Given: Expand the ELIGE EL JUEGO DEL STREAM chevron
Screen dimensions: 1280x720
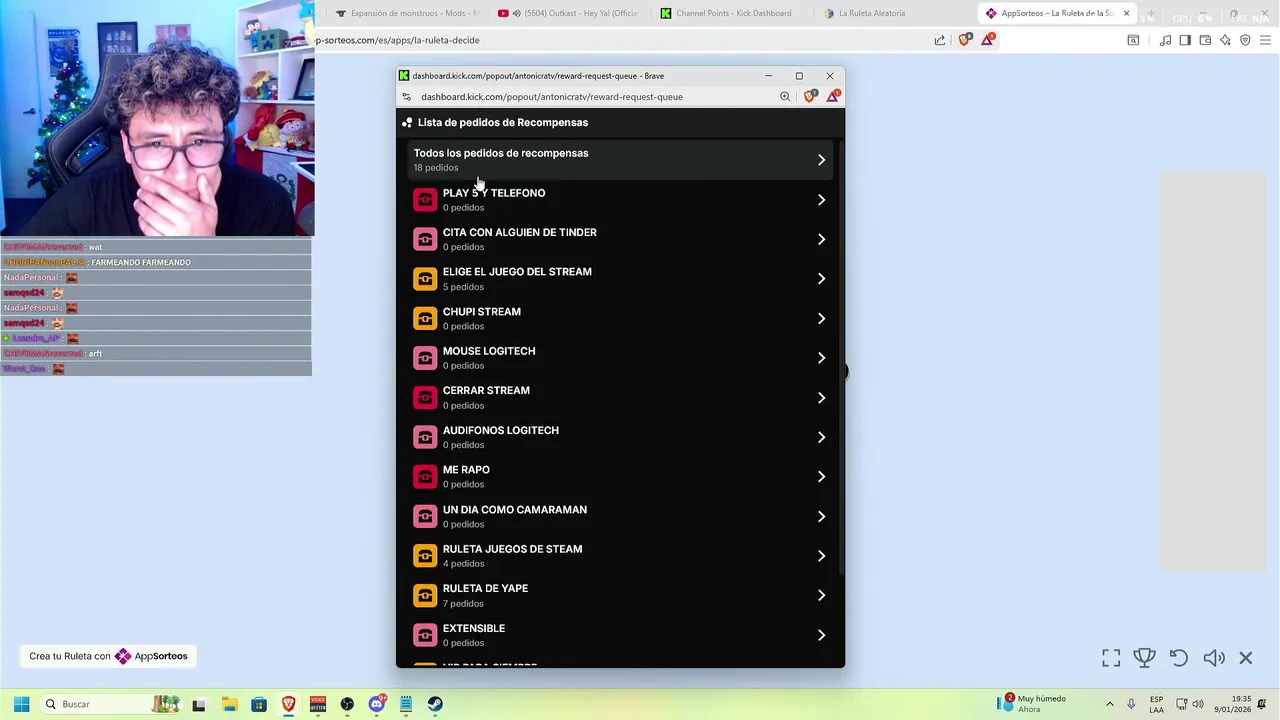Looking at the screenshot, I should coord(821,279).
